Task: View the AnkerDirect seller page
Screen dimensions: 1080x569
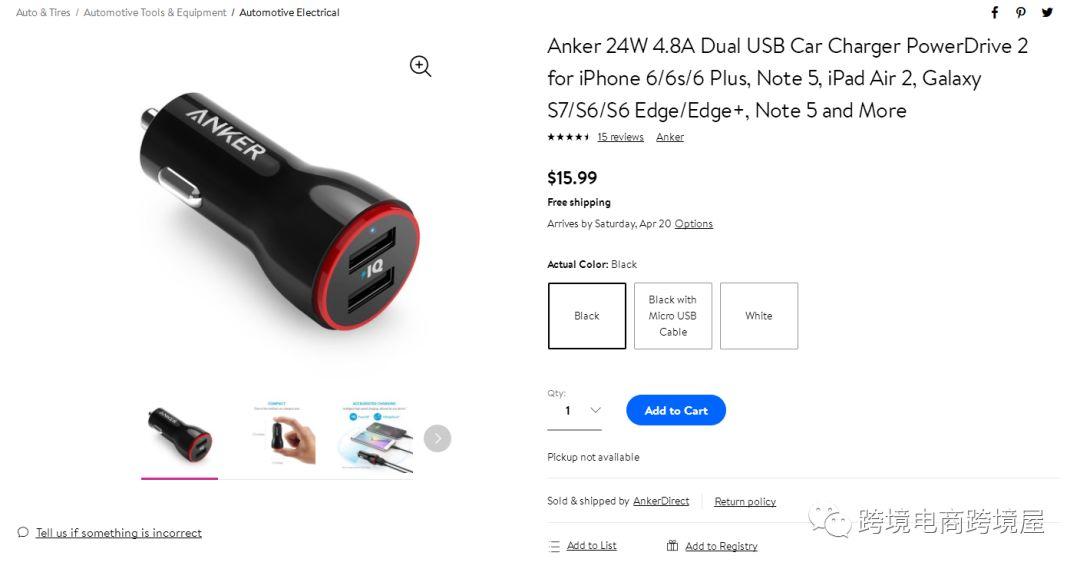Action: (x=661, y=501)
